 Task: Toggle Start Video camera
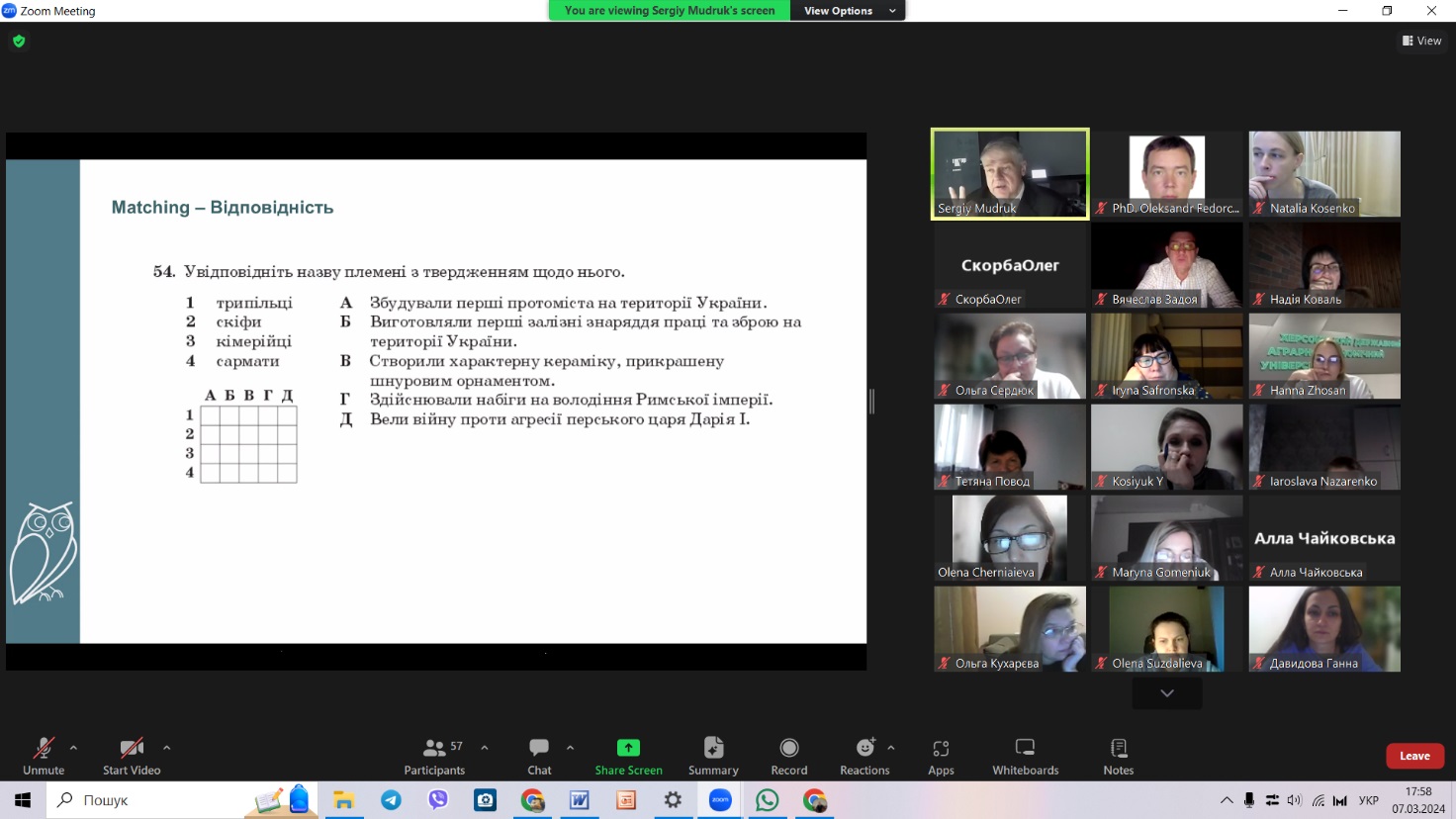(132, 756)
